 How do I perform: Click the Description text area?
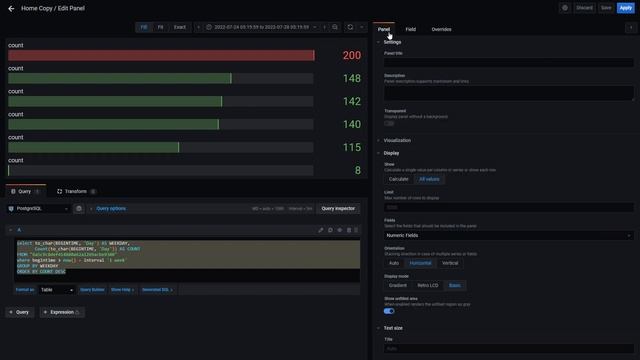tap(509, 93)
